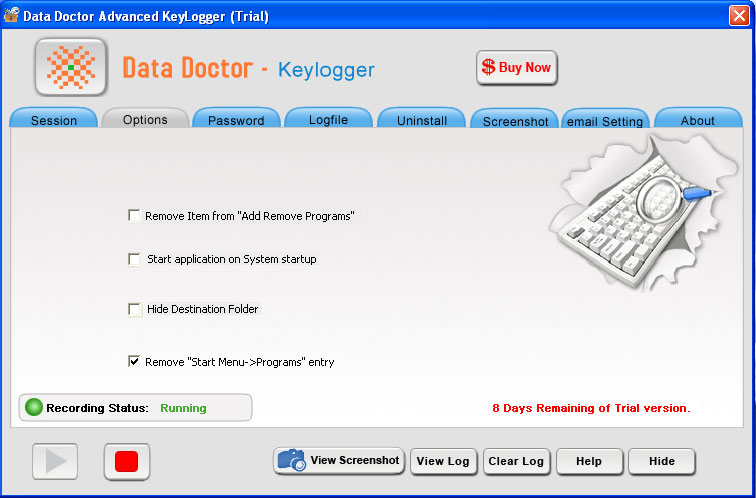Screen dimensions: 756x498
Task: Open the email Setting tab
Action: tap(605, 119)
